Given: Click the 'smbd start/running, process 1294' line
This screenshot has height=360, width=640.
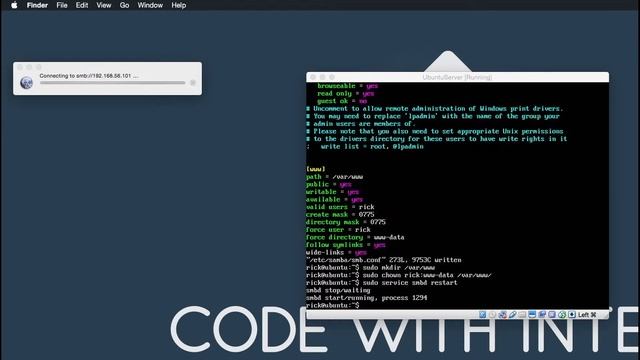Looking at the screenshot, I should (x=367, y=298).
